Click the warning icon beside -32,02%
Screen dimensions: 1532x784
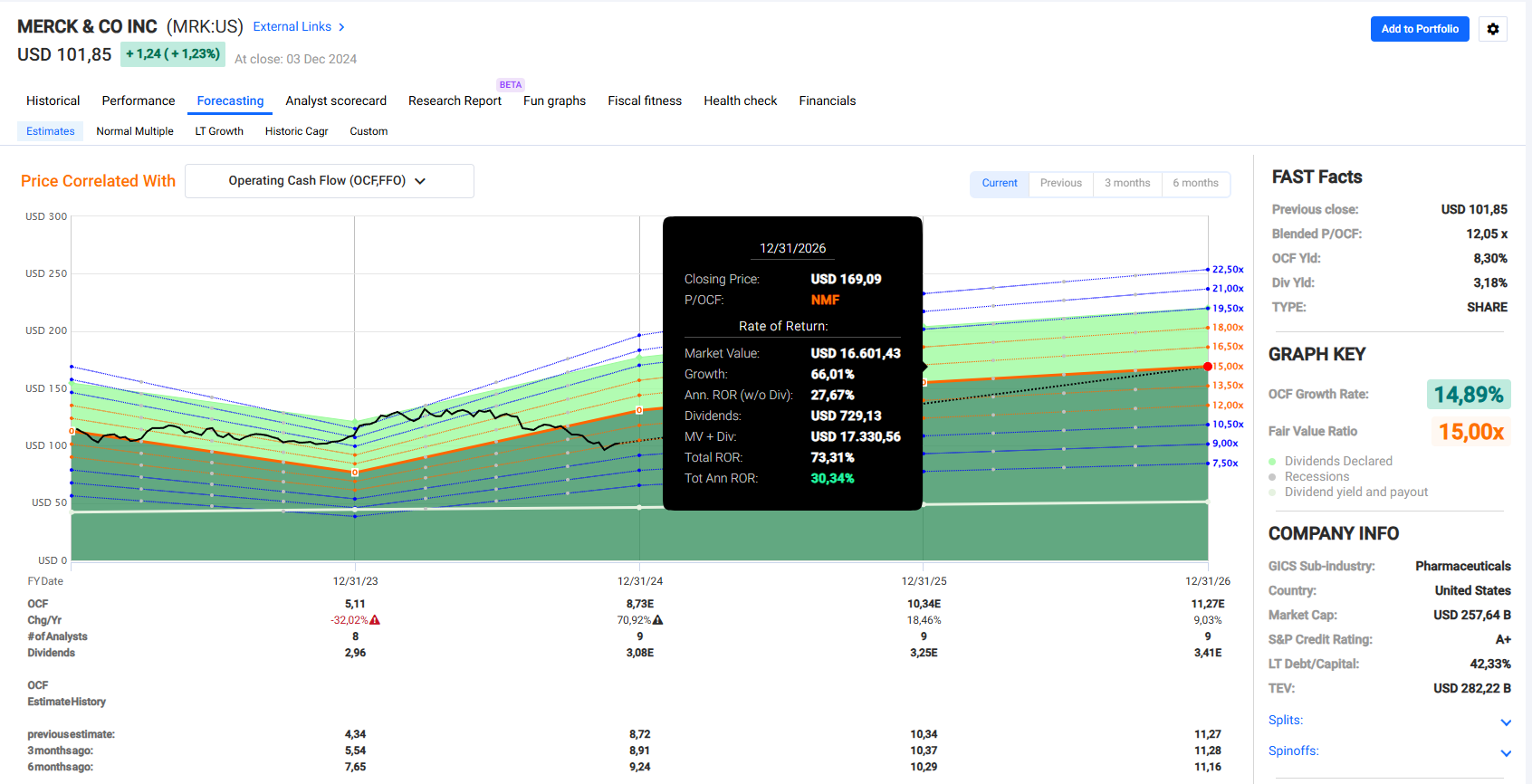tap(375, 620)
